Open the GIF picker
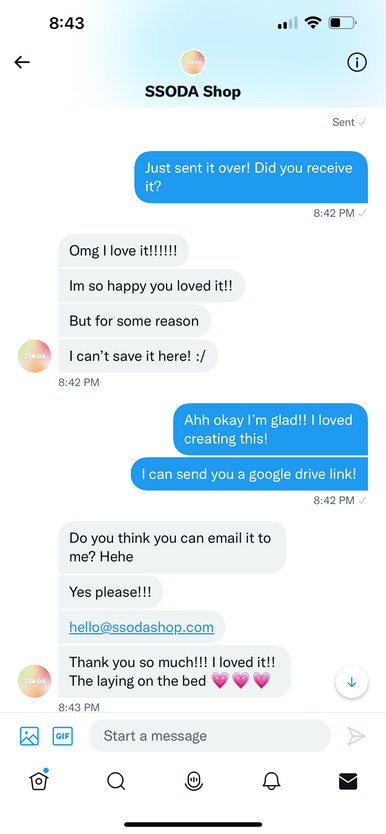Viewport: 386px width, 834px height. pos(63,736)
